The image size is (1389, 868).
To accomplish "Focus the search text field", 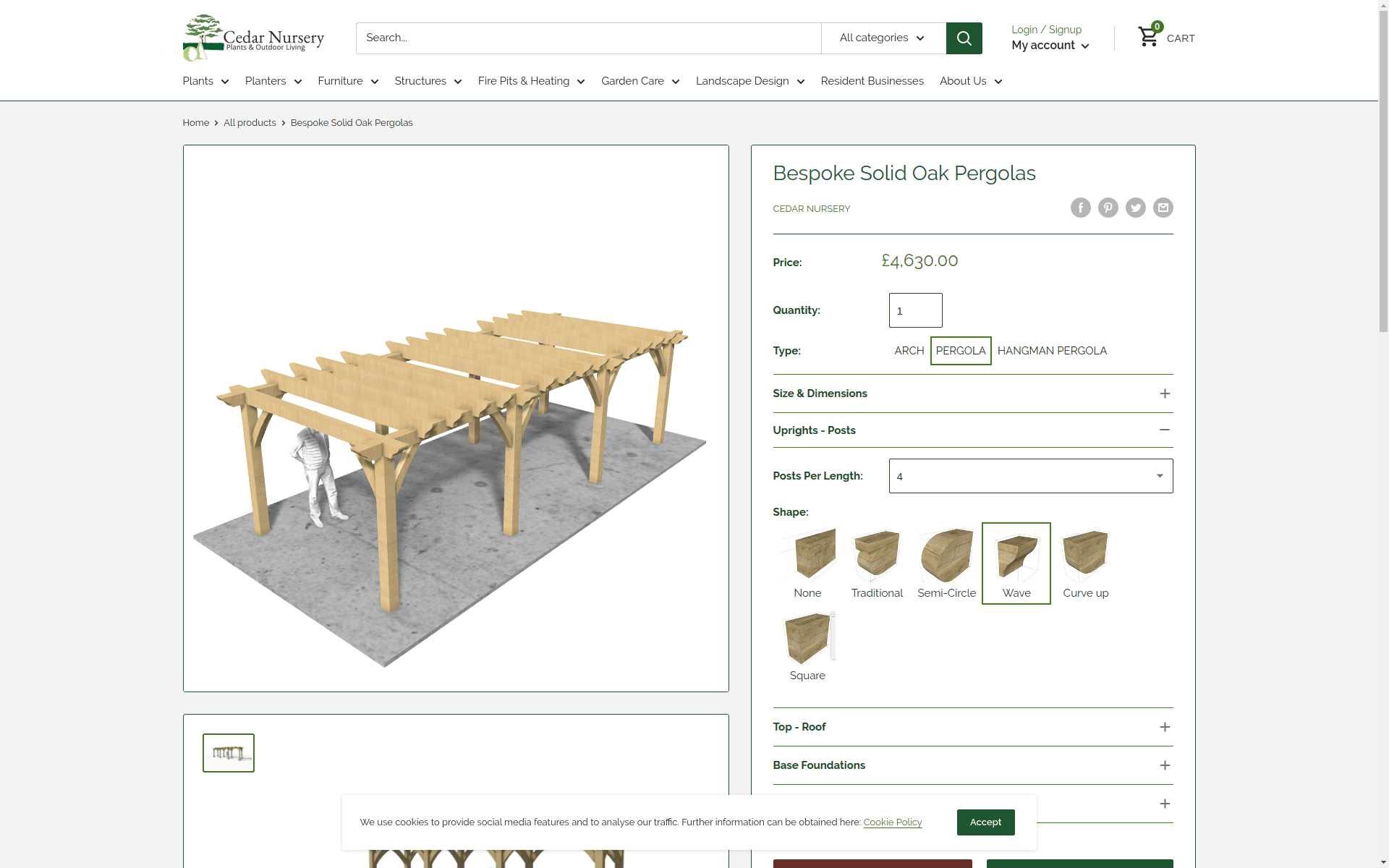I will [588, 38].
